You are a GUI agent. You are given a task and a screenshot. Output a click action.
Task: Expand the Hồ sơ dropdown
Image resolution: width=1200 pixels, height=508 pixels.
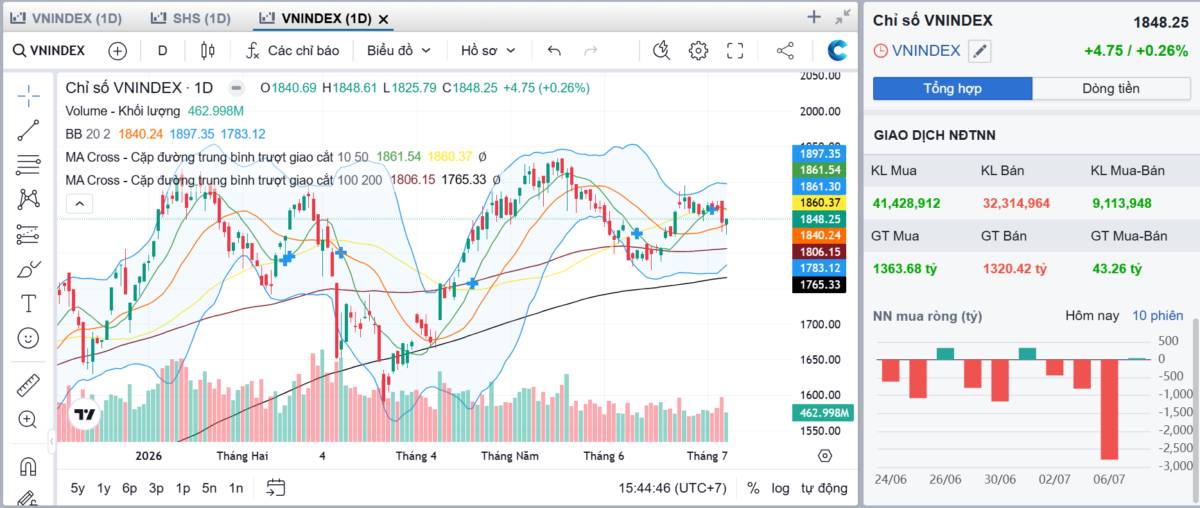tap(488, 50)
